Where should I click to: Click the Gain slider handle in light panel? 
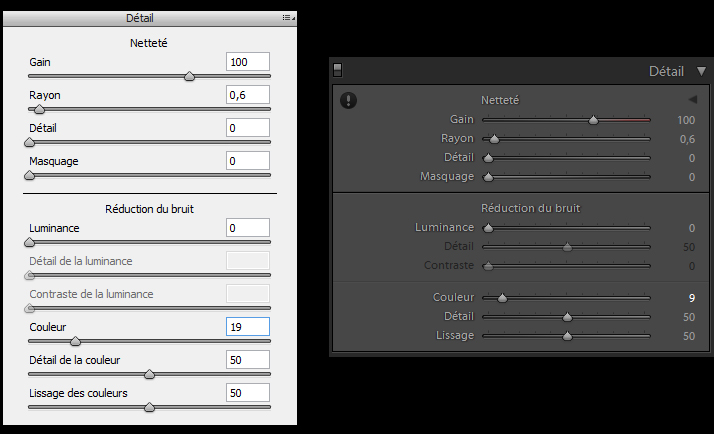pos(189,77)
